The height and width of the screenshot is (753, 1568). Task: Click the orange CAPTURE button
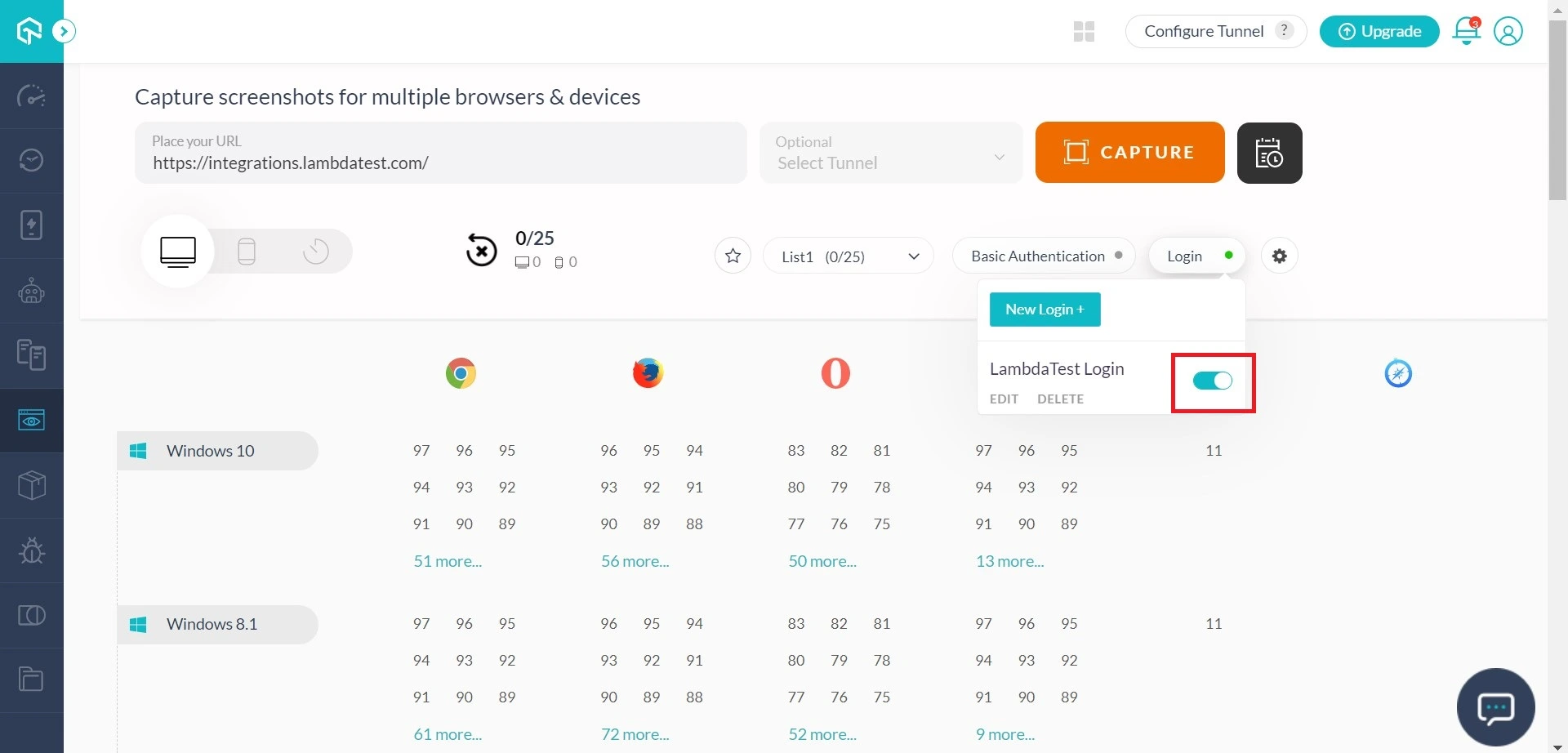point(1129,153)
